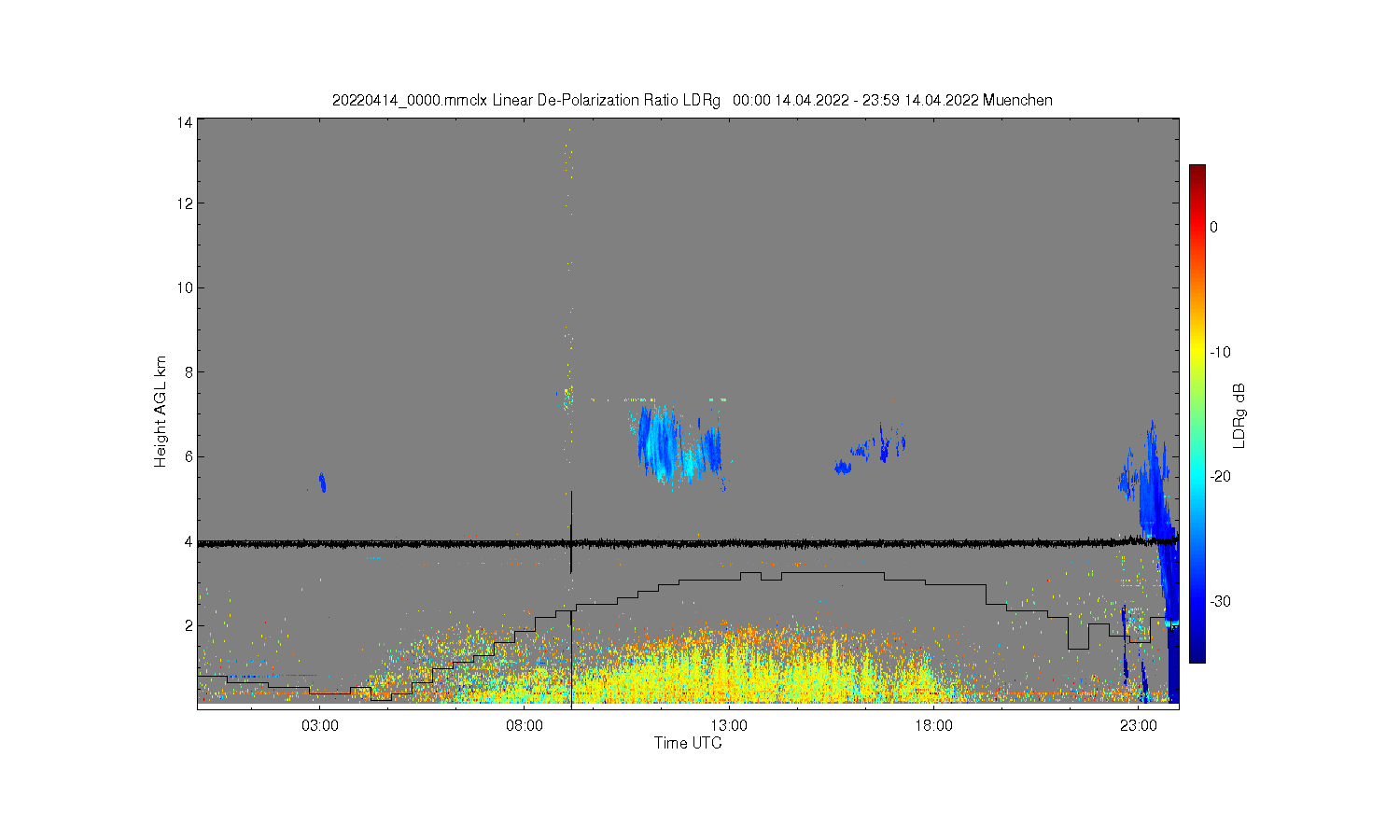Click the height tick label 14
Screen dimensions: 1400x840
[185, 122]
